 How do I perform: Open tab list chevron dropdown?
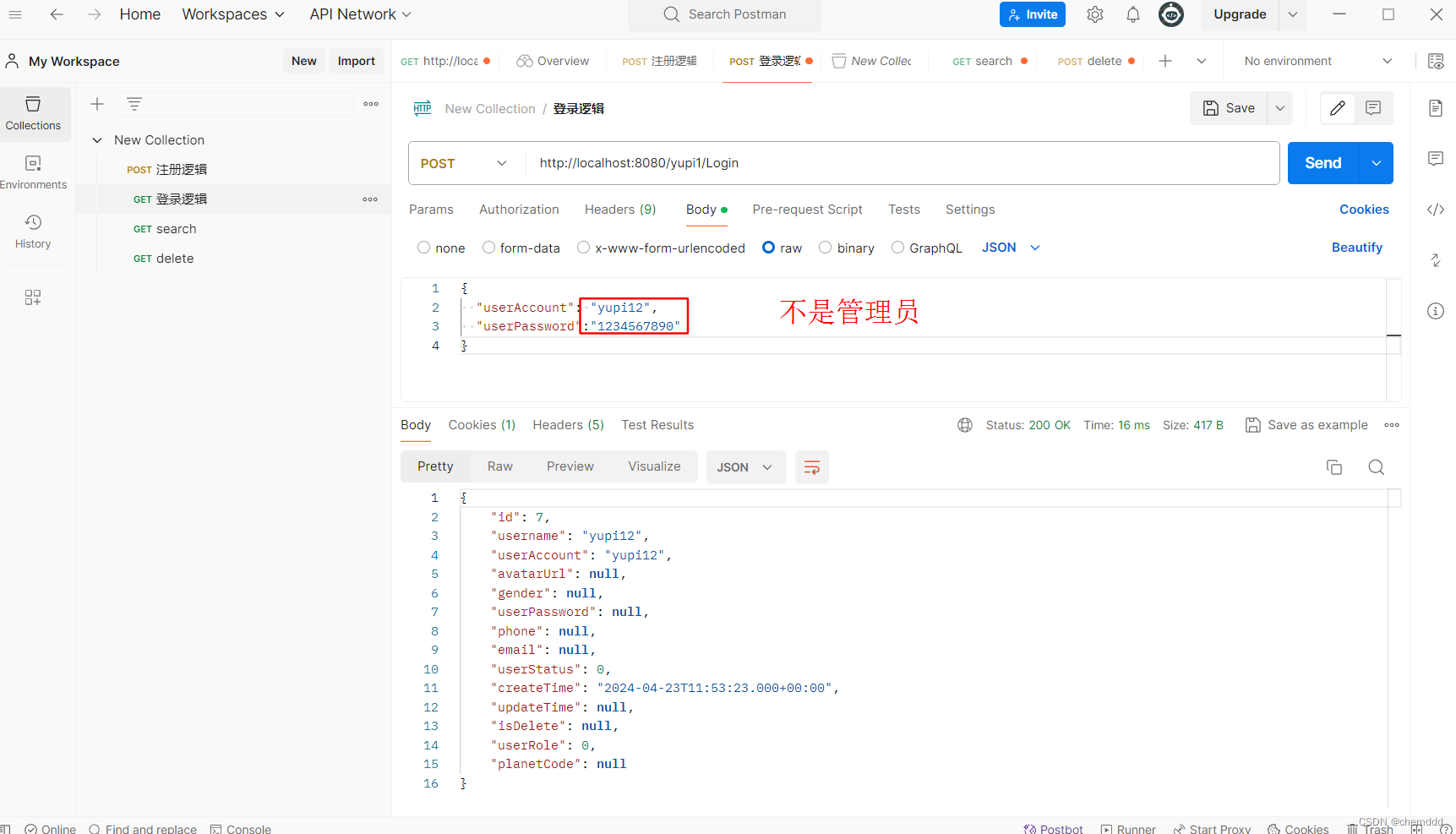click(1202, 61)
